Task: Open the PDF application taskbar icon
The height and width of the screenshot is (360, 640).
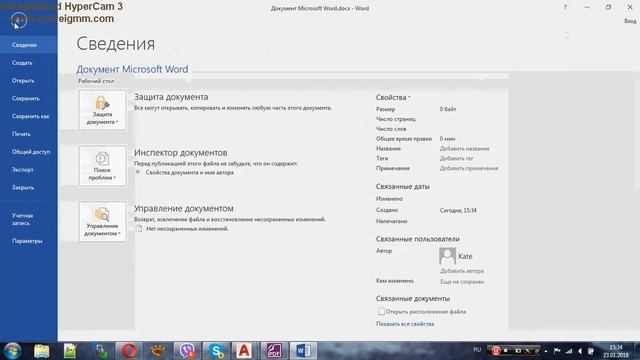Action: (x=274, y=351)
